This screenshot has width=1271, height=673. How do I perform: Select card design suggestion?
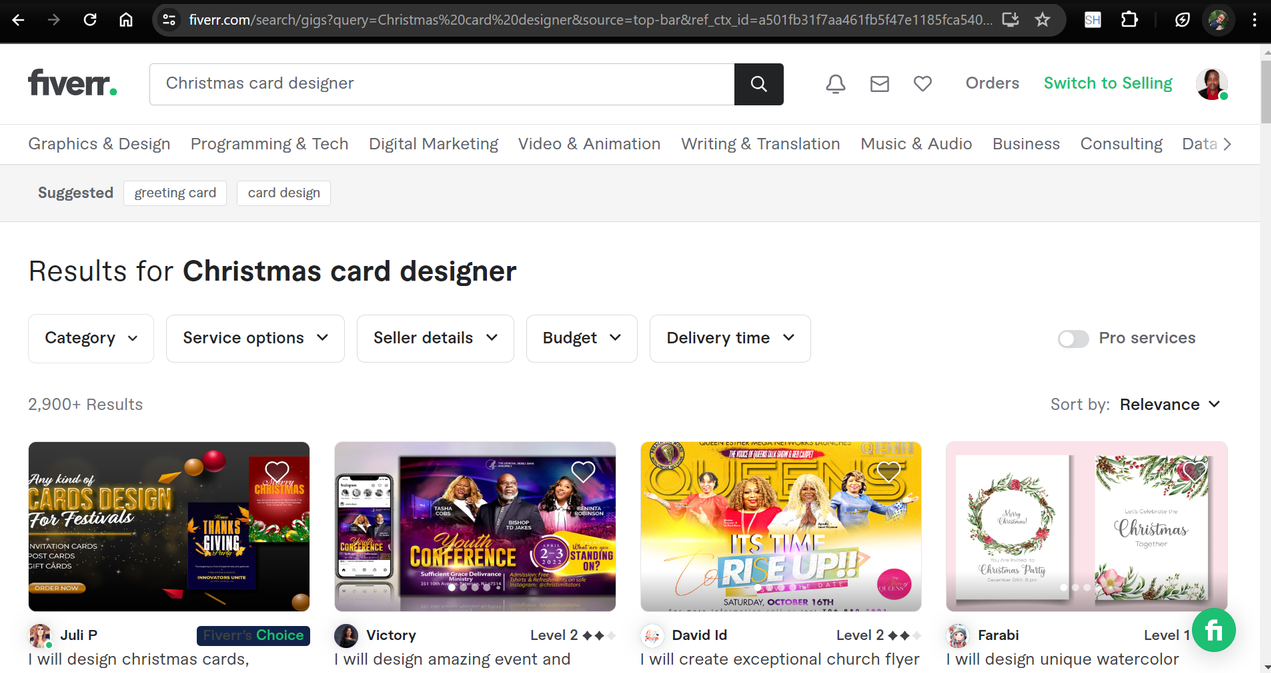[x=284, y=193]
